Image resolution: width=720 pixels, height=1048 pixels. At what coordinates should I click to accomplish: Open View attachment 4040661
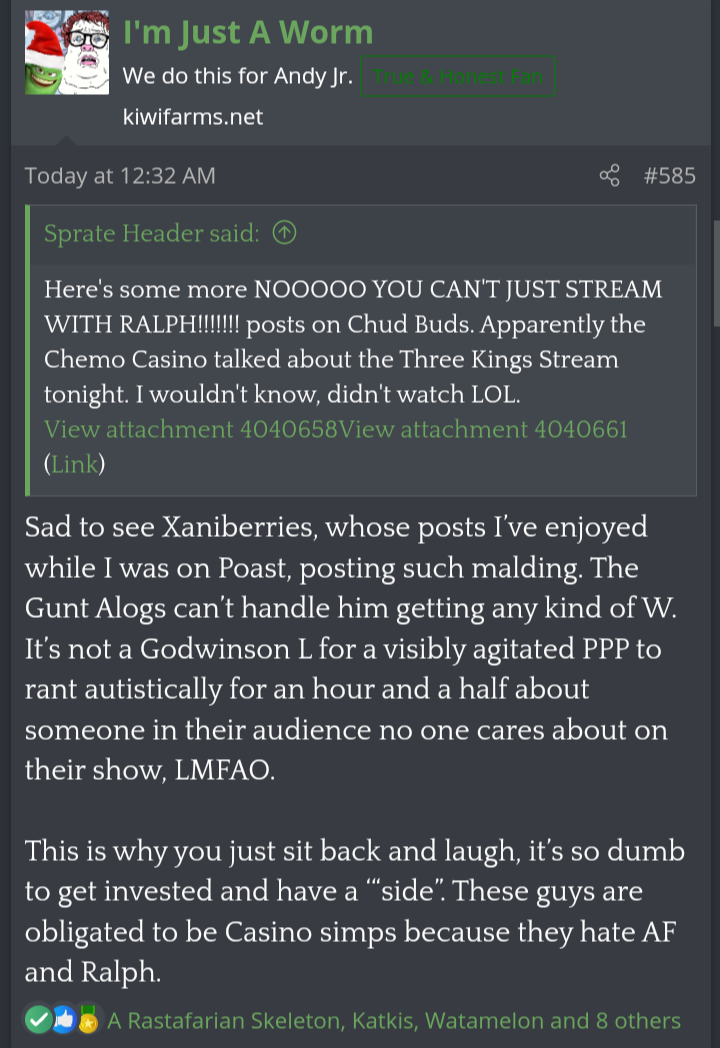click(x=483, y=429)
